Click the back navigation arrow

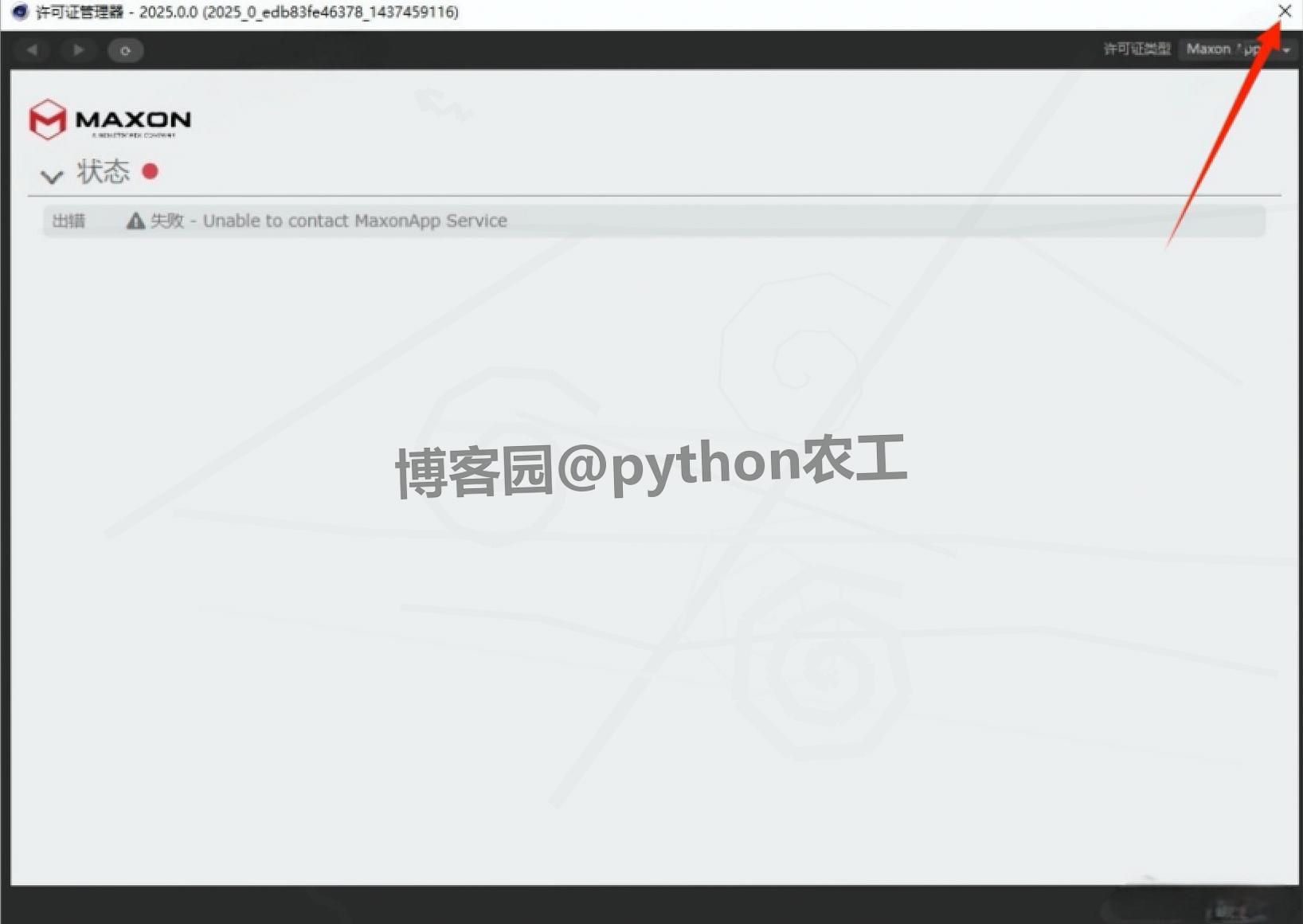[32, 49]
